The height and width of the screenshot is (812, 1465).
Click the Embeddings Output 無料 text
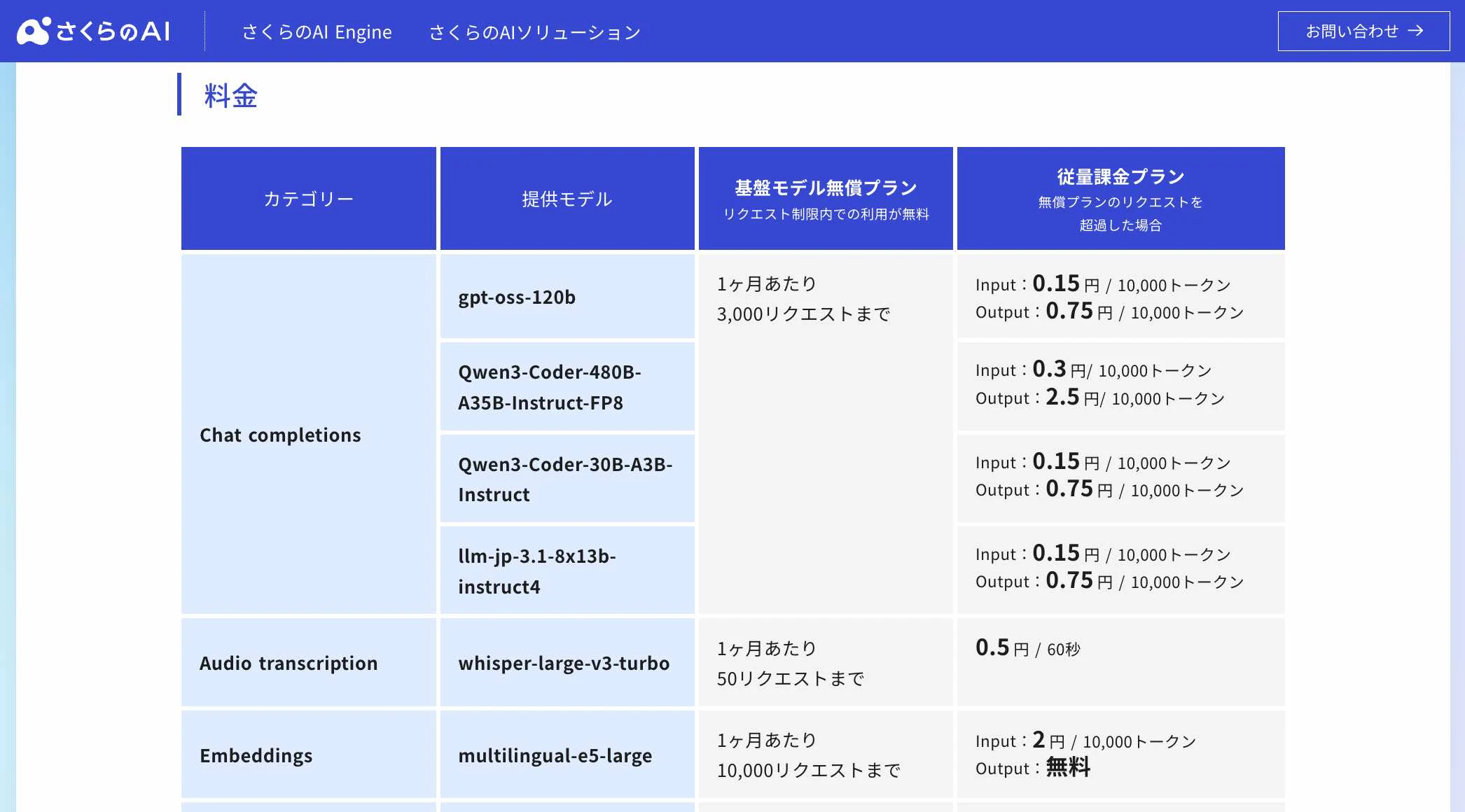[x=1033, y=768]
